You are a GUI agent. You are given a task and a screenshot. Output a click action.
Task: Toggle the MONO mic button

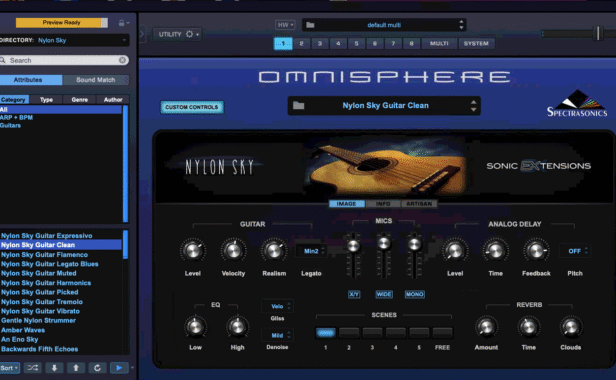click(x=414, y=294)
